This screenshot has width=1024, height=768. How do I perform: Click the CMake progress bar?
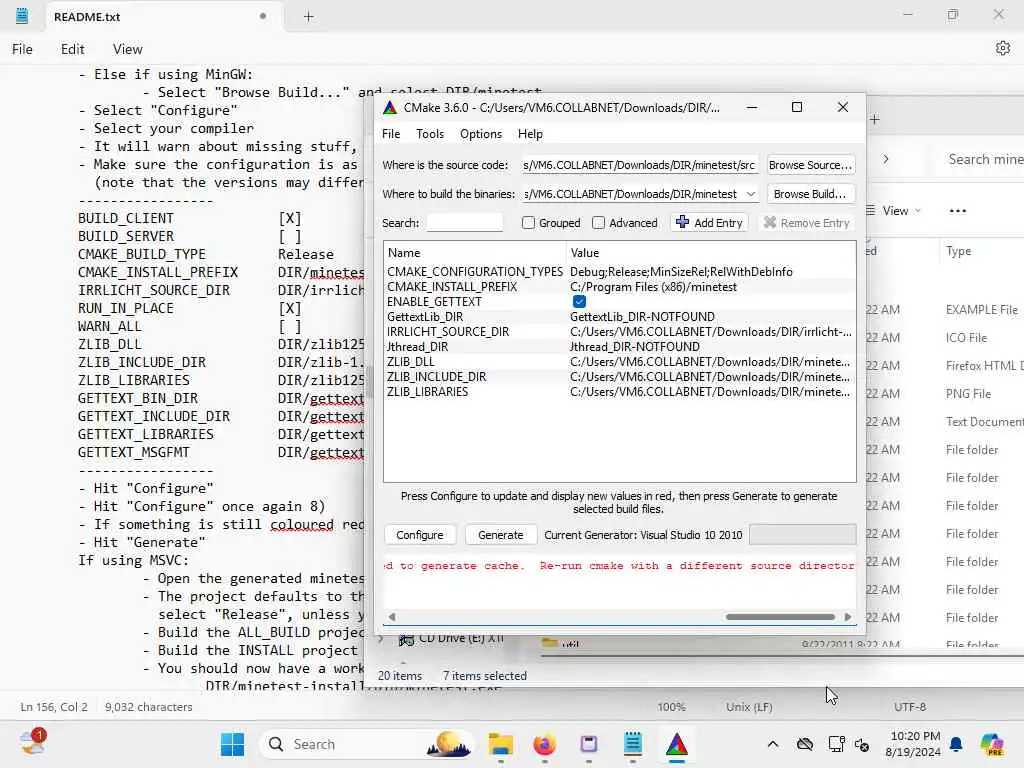[x=803, y=535]
